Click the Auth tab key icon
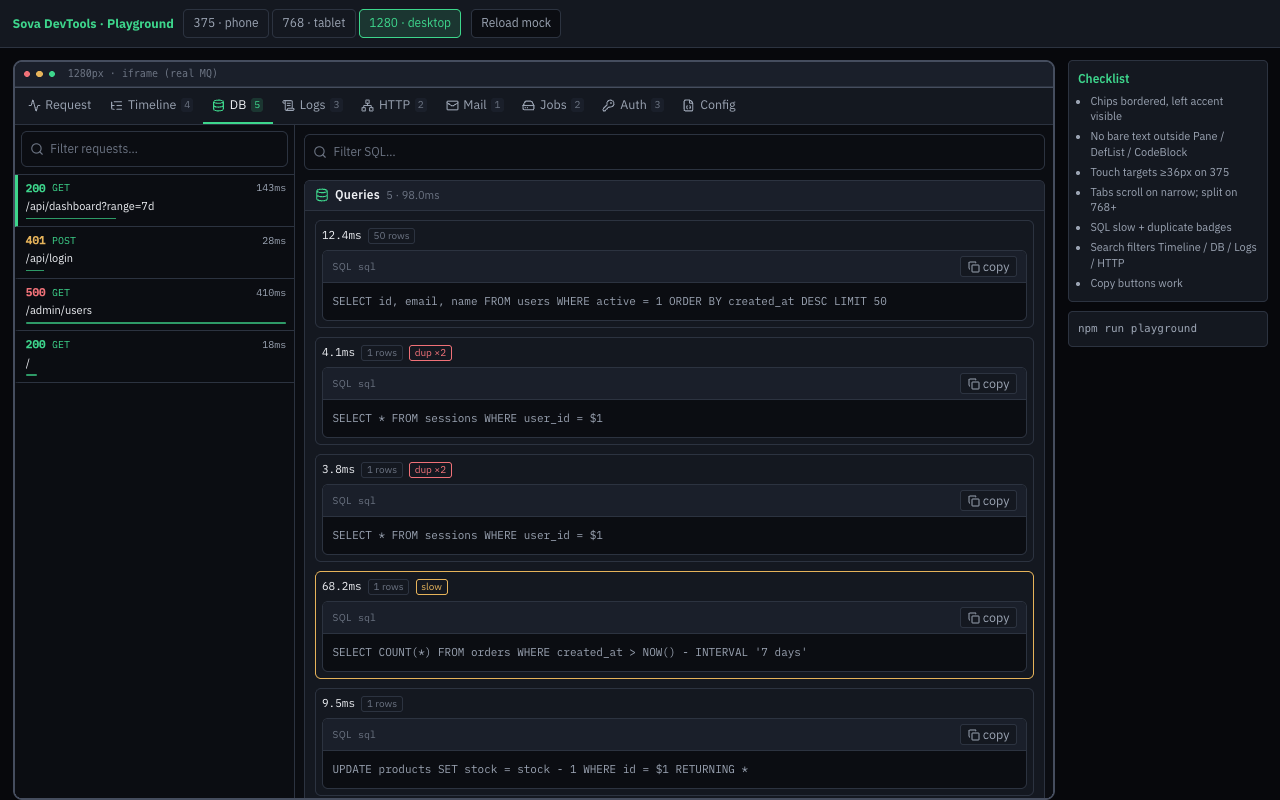Screen dimensions: 1280x800 [x=609, y=105]
